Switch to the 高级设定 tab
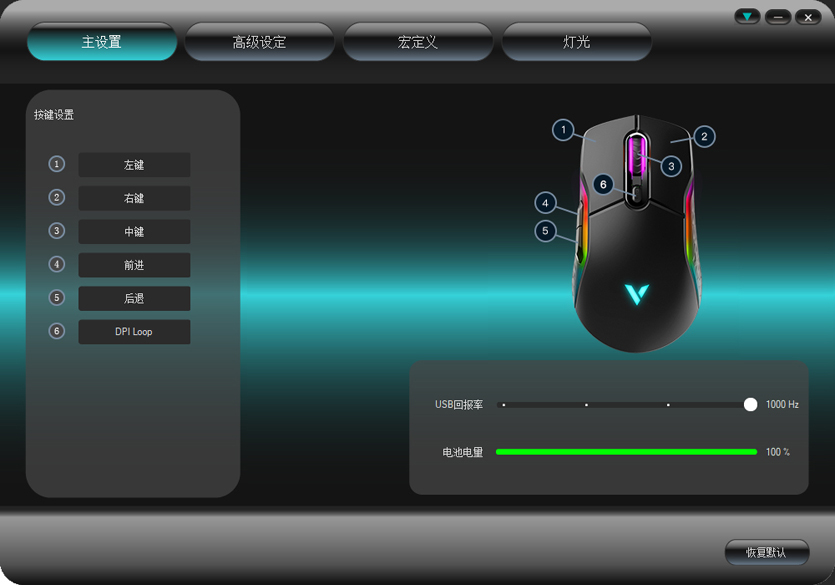 click(260, 42)
